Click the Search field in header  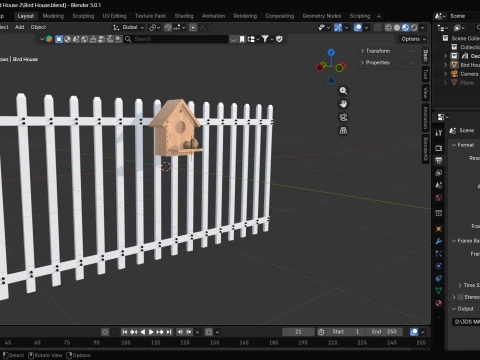coord(176,39)
